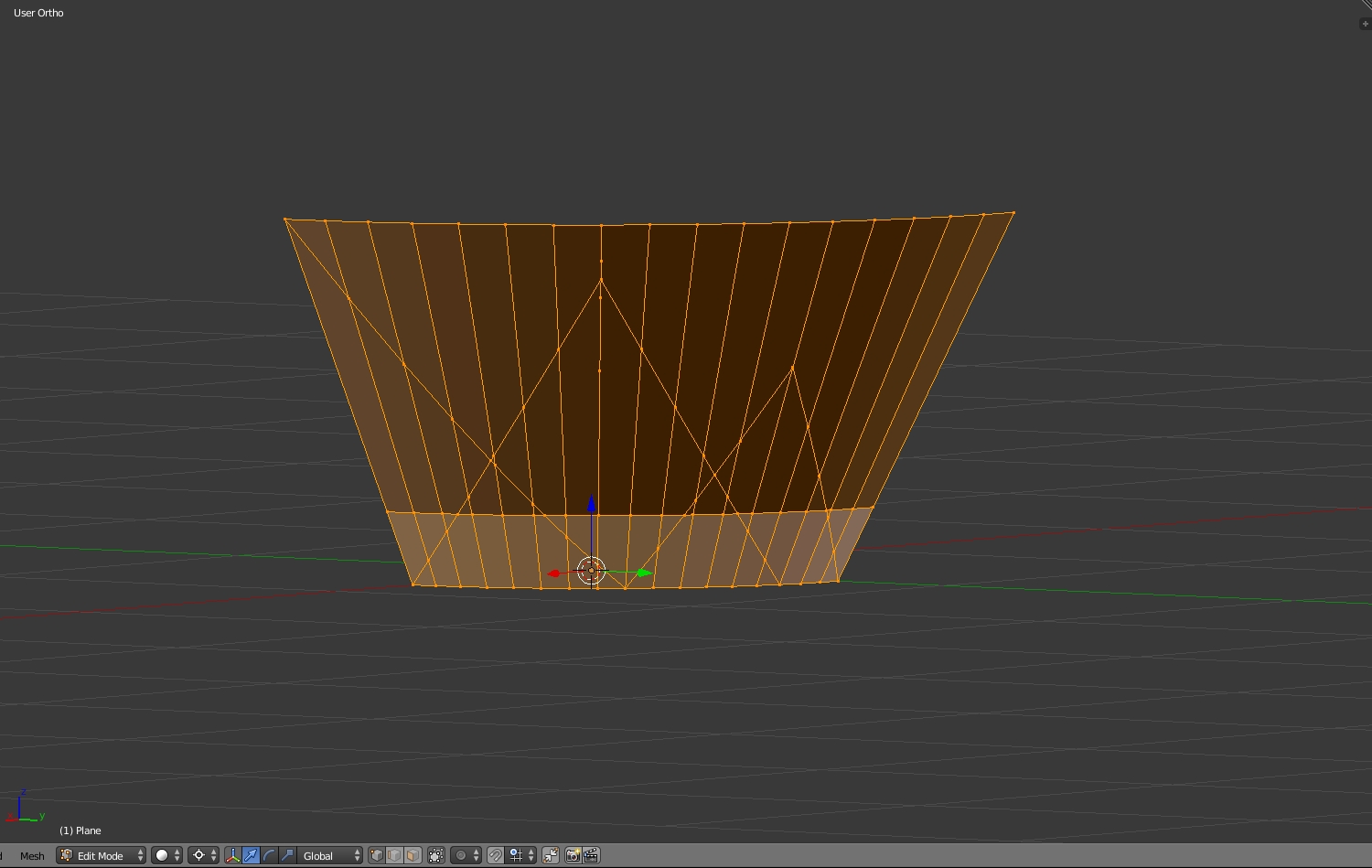1372x868 pixels.
Task: Click the '(1) Plane' object label
Action: (x=80, y=830)
